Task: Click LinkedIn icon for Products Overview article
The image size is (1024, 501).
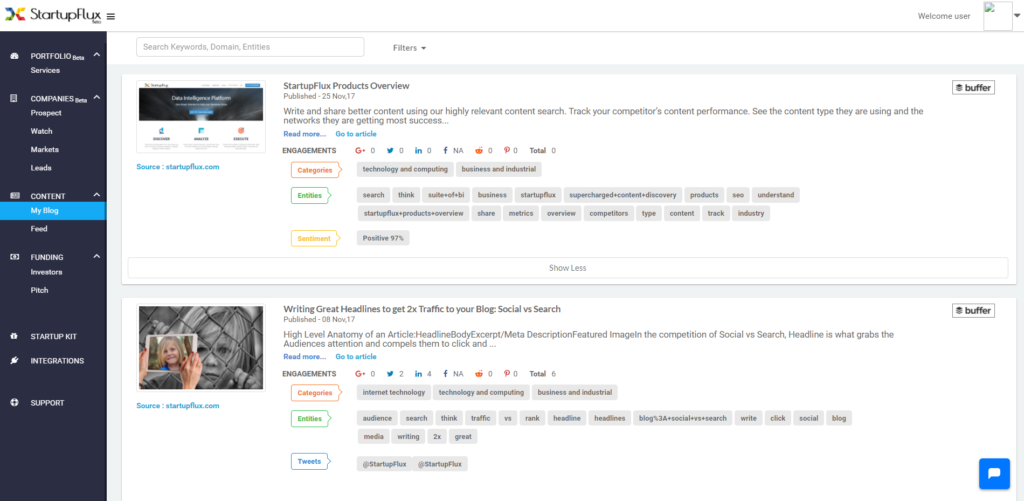Action: (419, 151)
